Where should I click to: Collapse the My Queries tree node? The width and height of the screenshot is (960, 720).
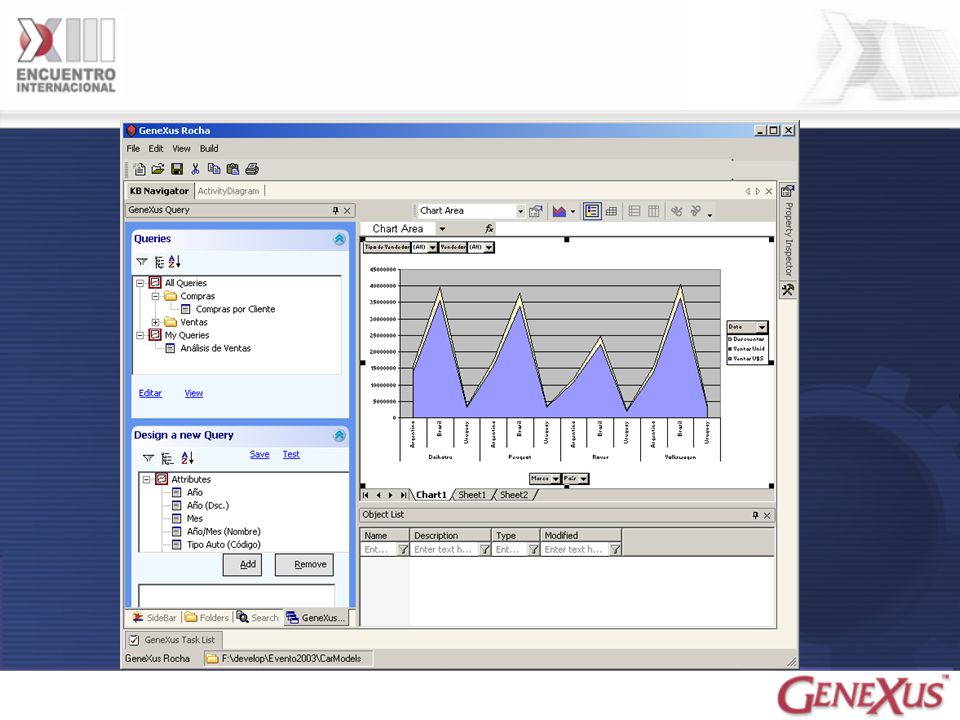coord(140,336)
